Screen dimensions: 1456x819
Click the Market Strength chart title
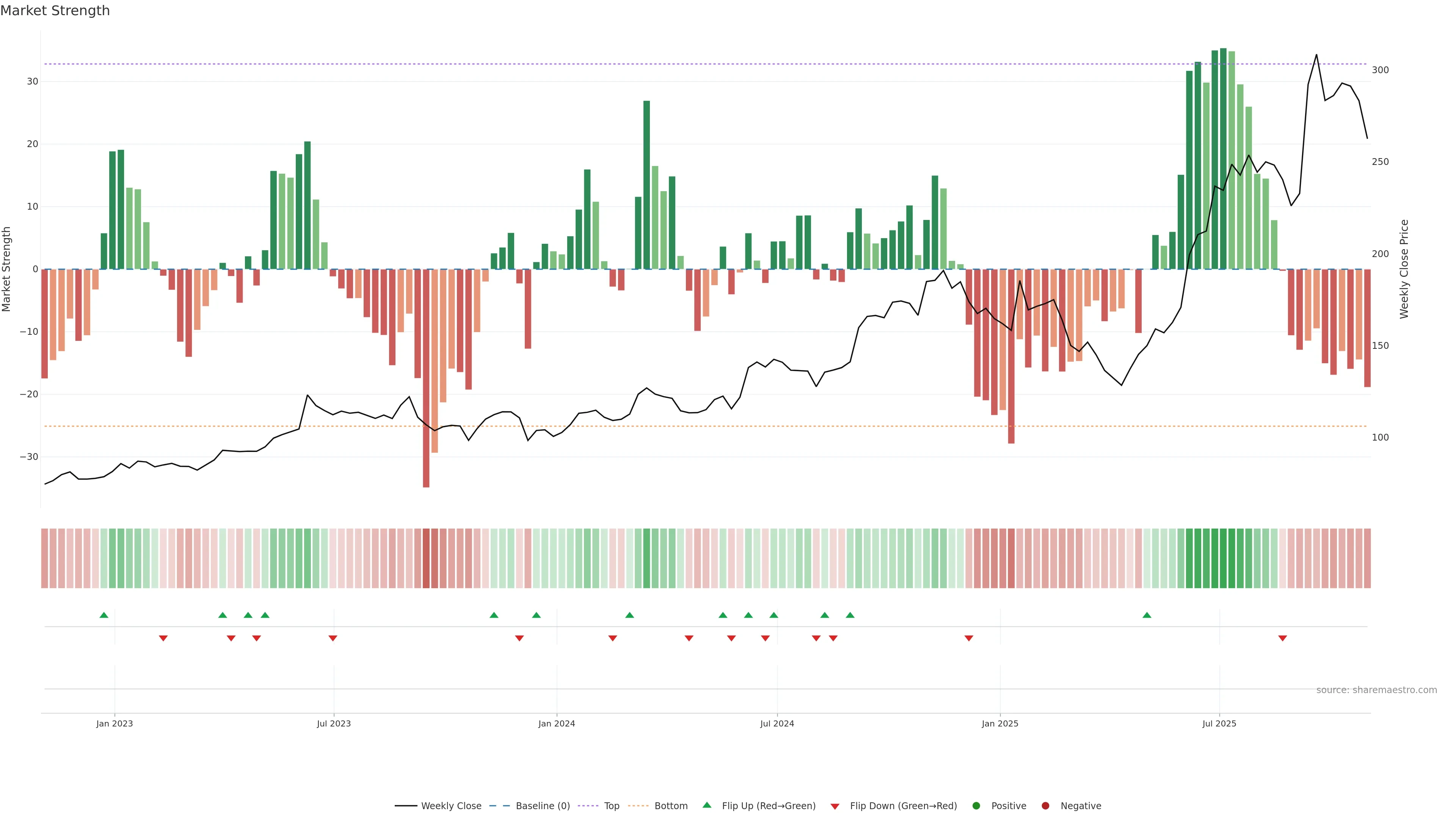click(55, 11)
